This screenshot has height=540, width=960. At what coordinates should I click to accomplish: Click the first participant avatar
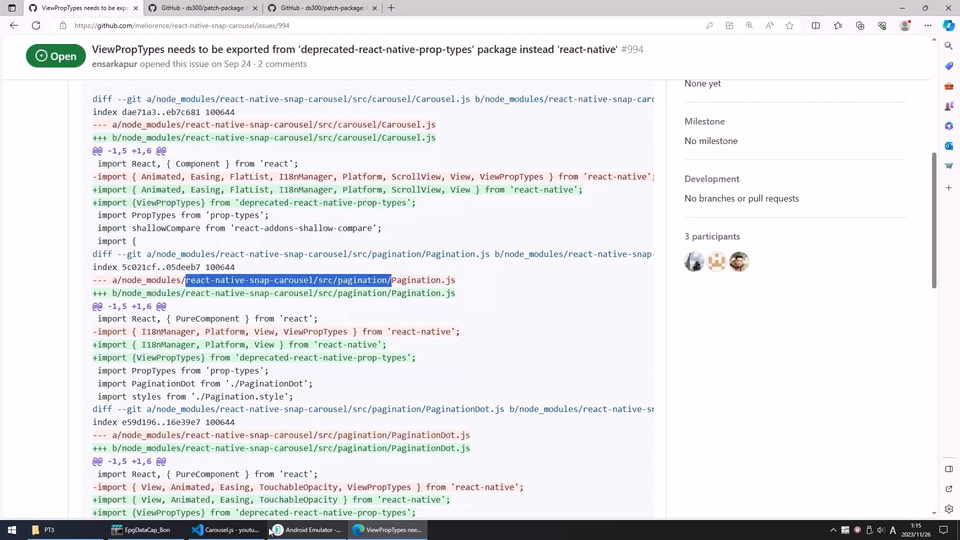click(x=694, y=261)
